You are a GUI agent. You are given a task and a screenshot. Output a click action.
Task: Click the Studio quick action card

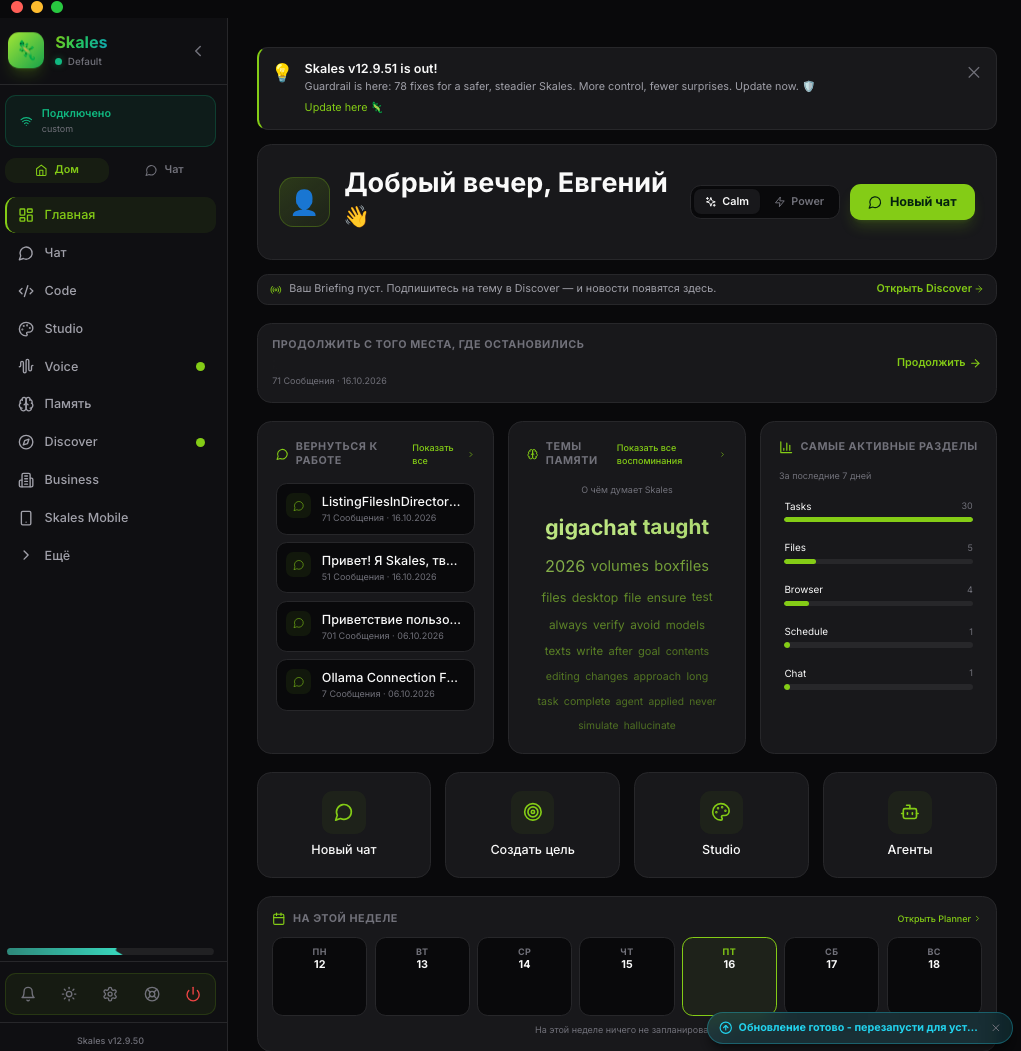[721, 825]
